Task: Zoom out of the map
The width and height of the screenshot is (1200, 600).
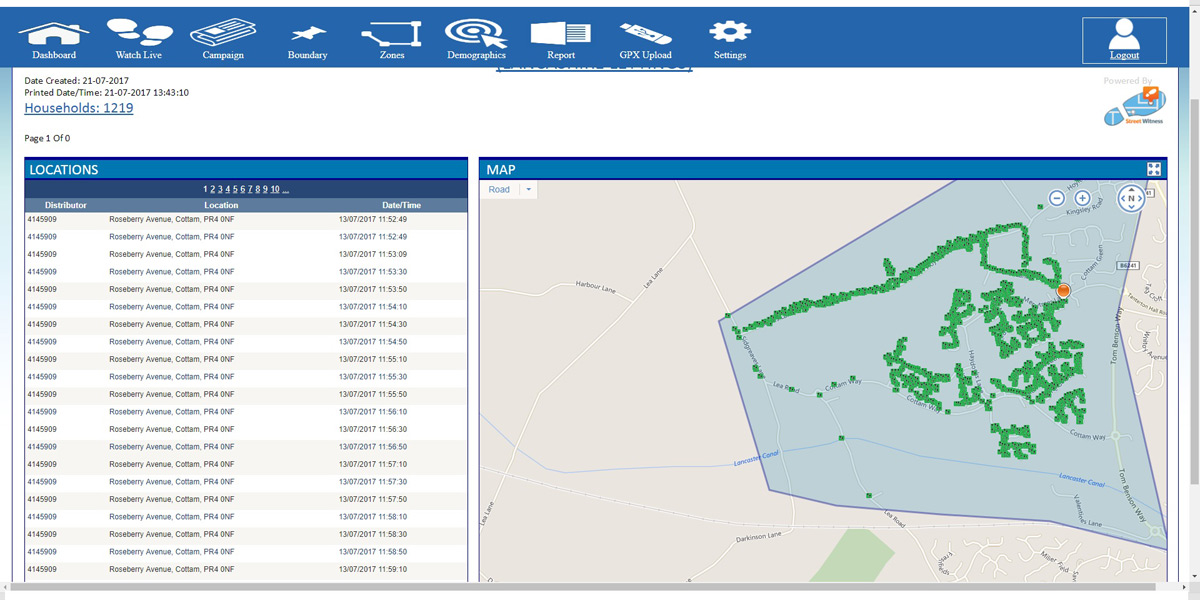Action: click(x=1057, y=198)
